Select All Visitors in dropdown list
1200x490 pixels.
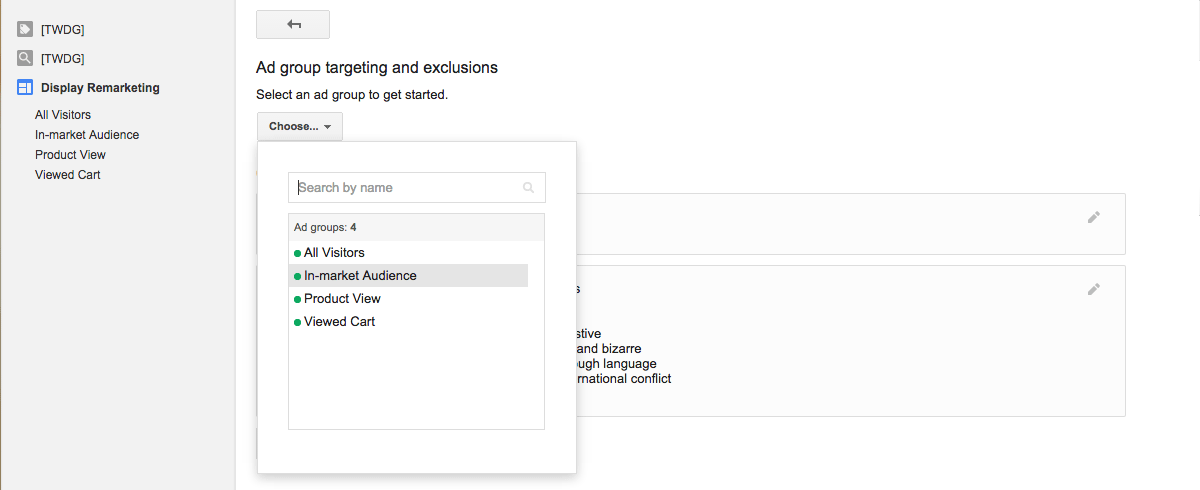[x=408, y=253]
